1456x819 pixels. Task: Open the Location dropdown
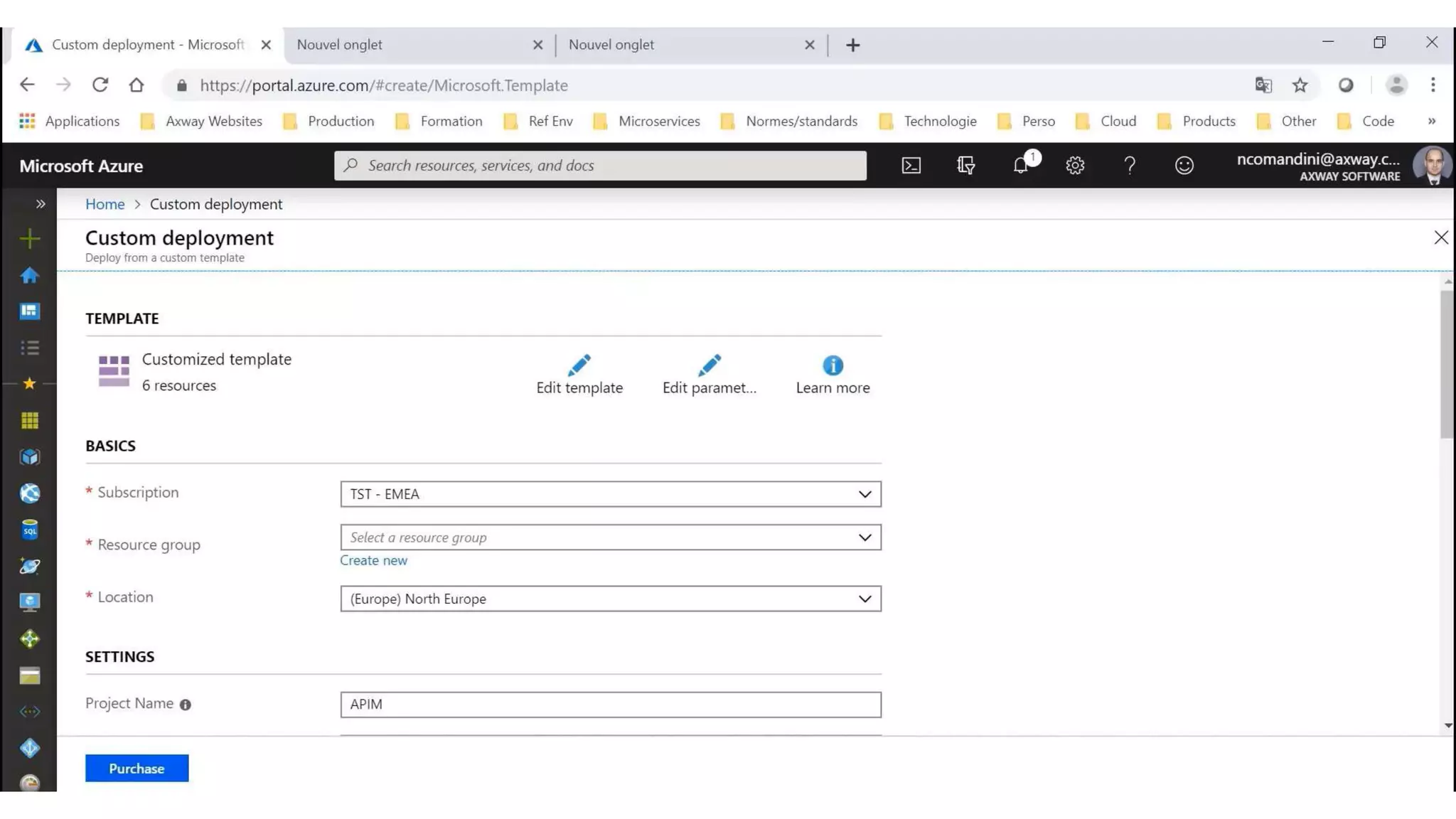pos(610,599)
